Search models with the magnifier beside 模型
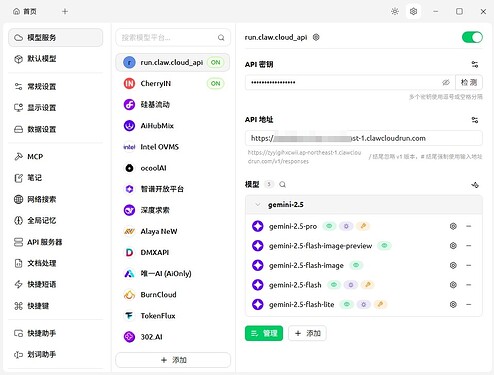494x375 pixels. (x=282, y=184)
